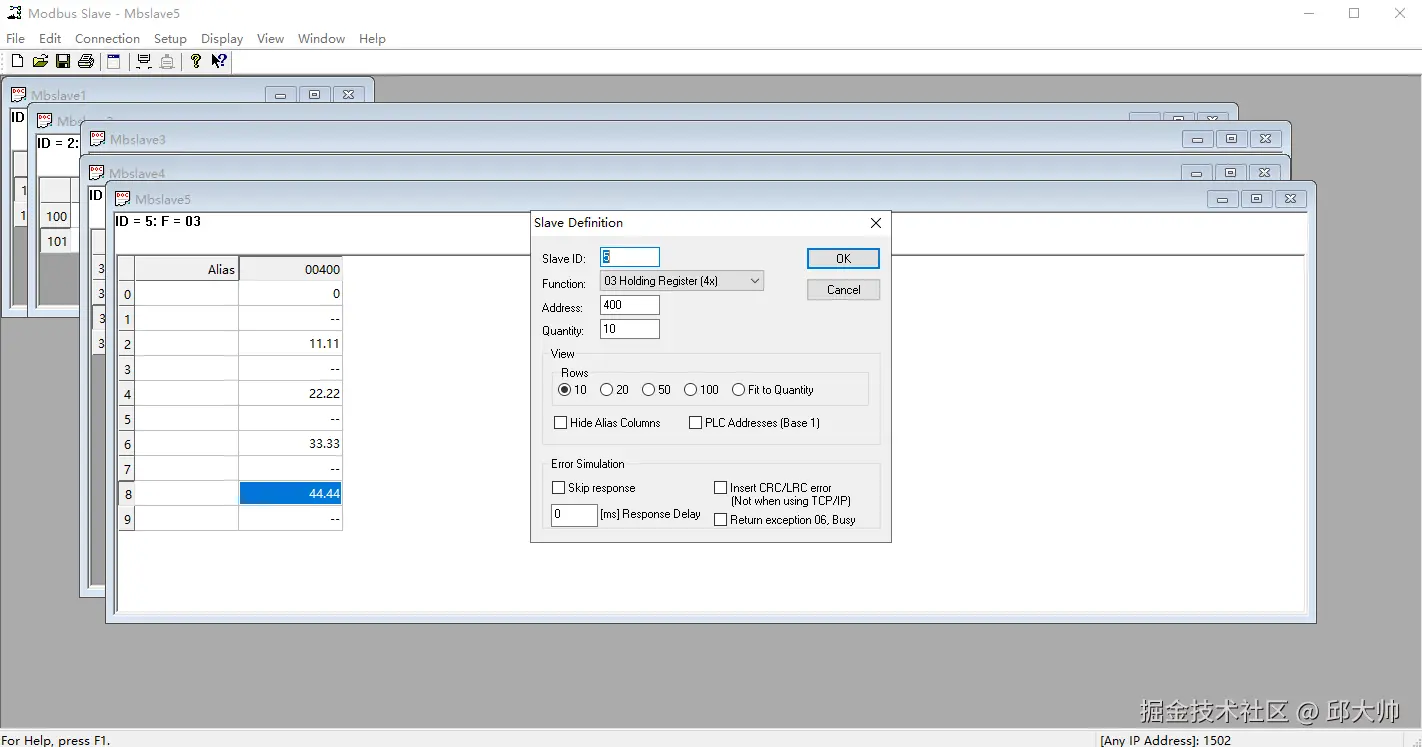The image size is (1422, 747).
Task: Click the Connect toolbar icon
Action: coord(144,61)
